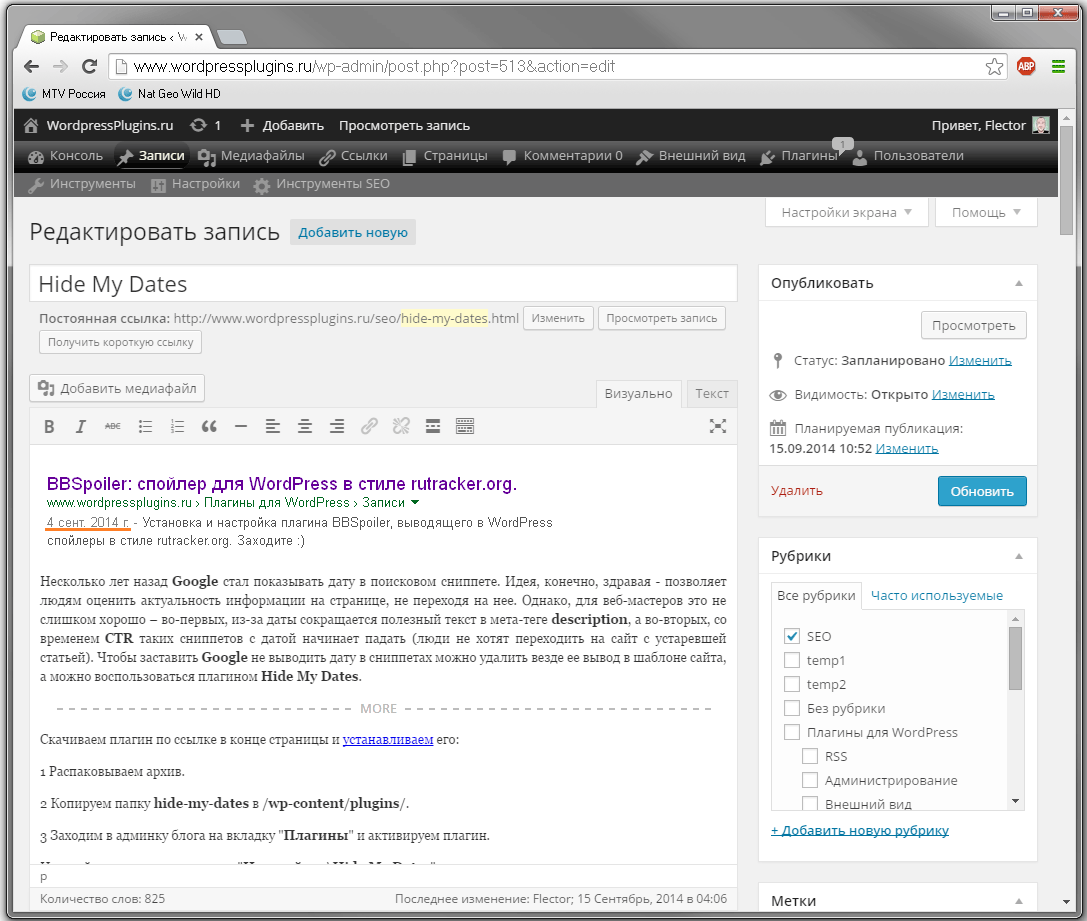Go back in browser history

(31, 67)
